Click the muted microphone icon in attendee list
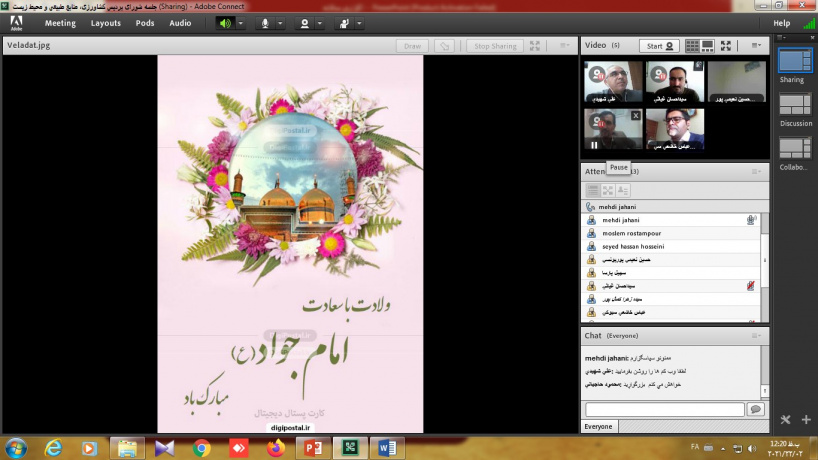The width and height of the screenshot is (818, 460). (751, 286)
